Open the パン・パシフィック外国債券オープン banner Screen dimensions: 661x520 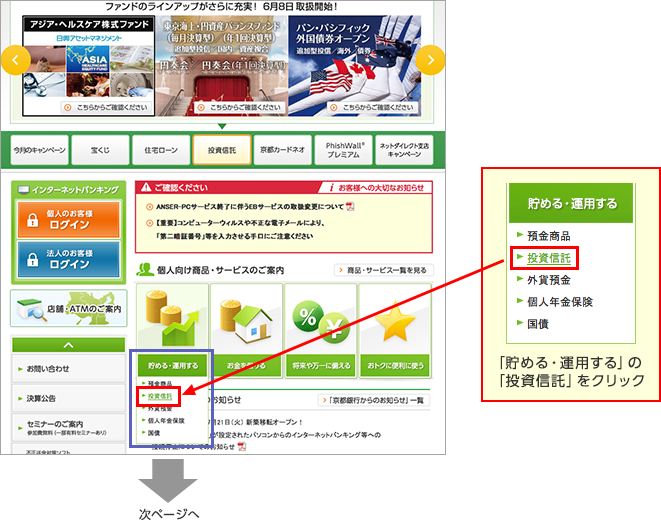point(355,66)
